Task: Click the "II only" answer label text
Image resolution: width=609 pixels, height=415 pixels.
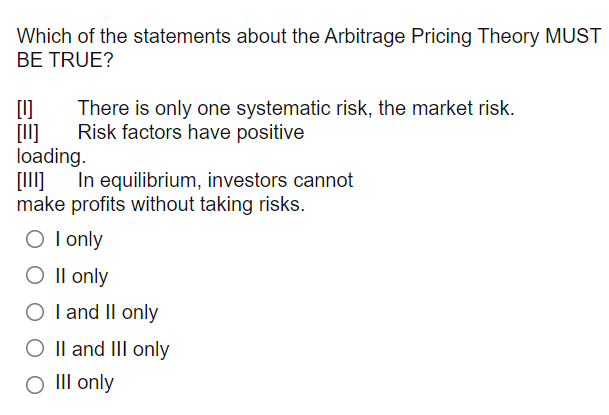Action: click(82, 276)
